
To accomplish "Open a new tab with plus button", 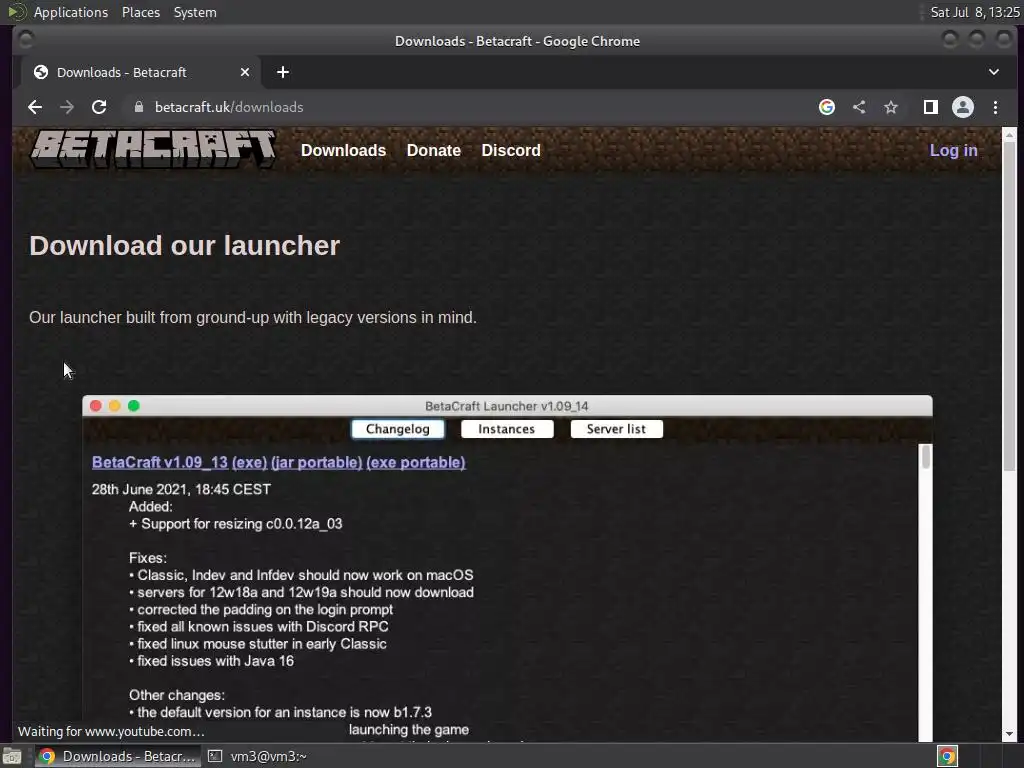I will tap(283, 72).
